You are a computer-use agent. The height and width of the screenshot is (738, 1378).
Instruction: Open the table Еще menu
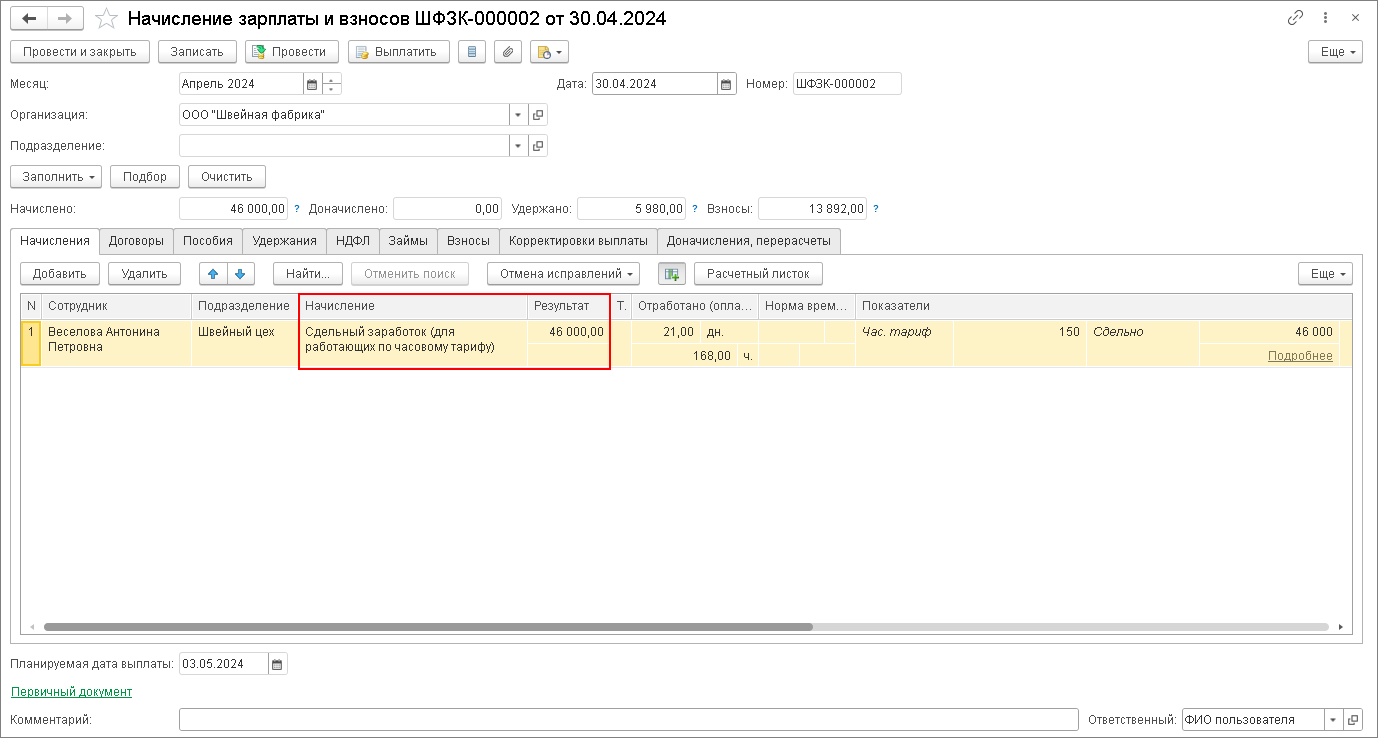pos(1325,273)
